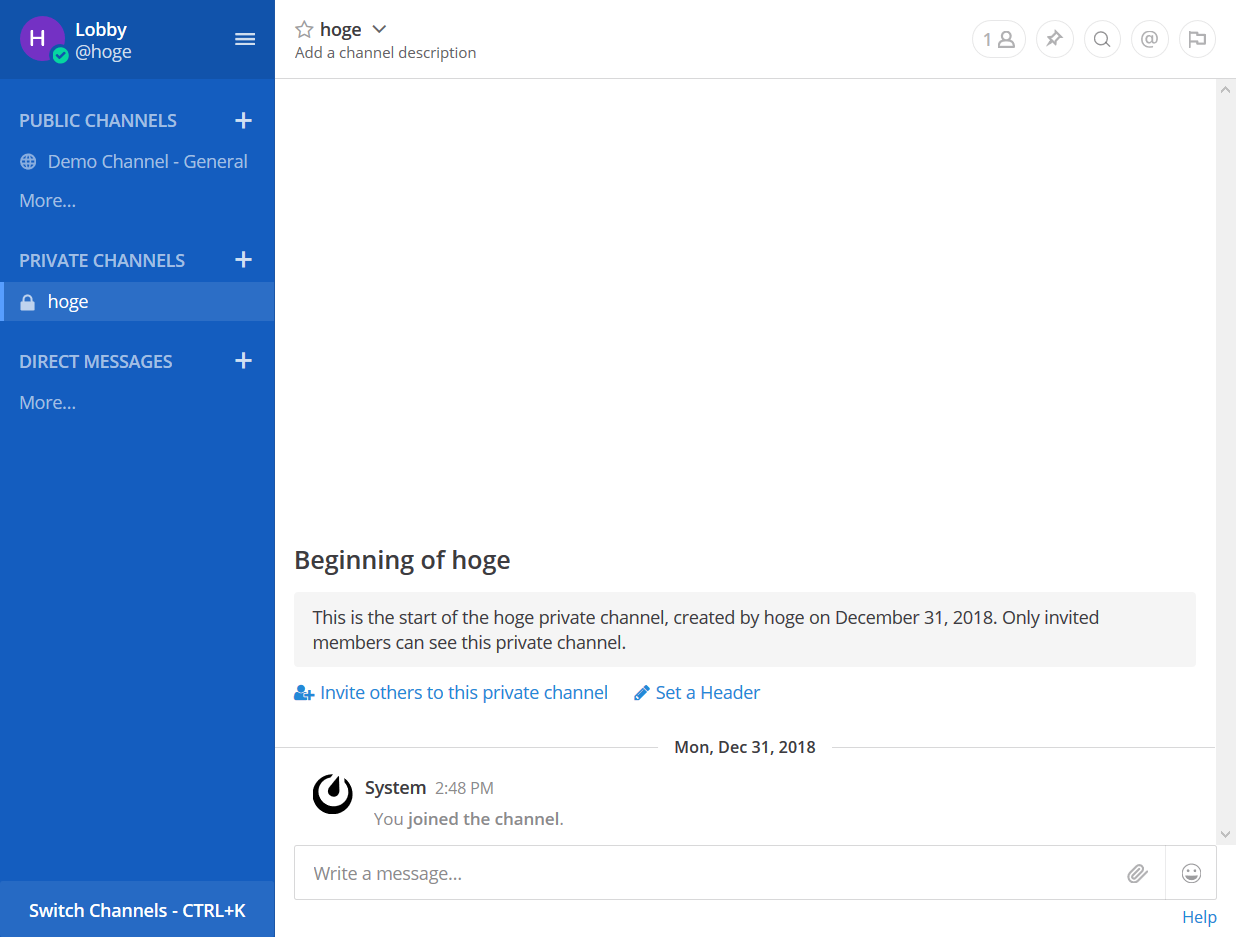Open the flagged posts icon
This screenshot has width=1236, height=937.
click(x=1197, y=39)
